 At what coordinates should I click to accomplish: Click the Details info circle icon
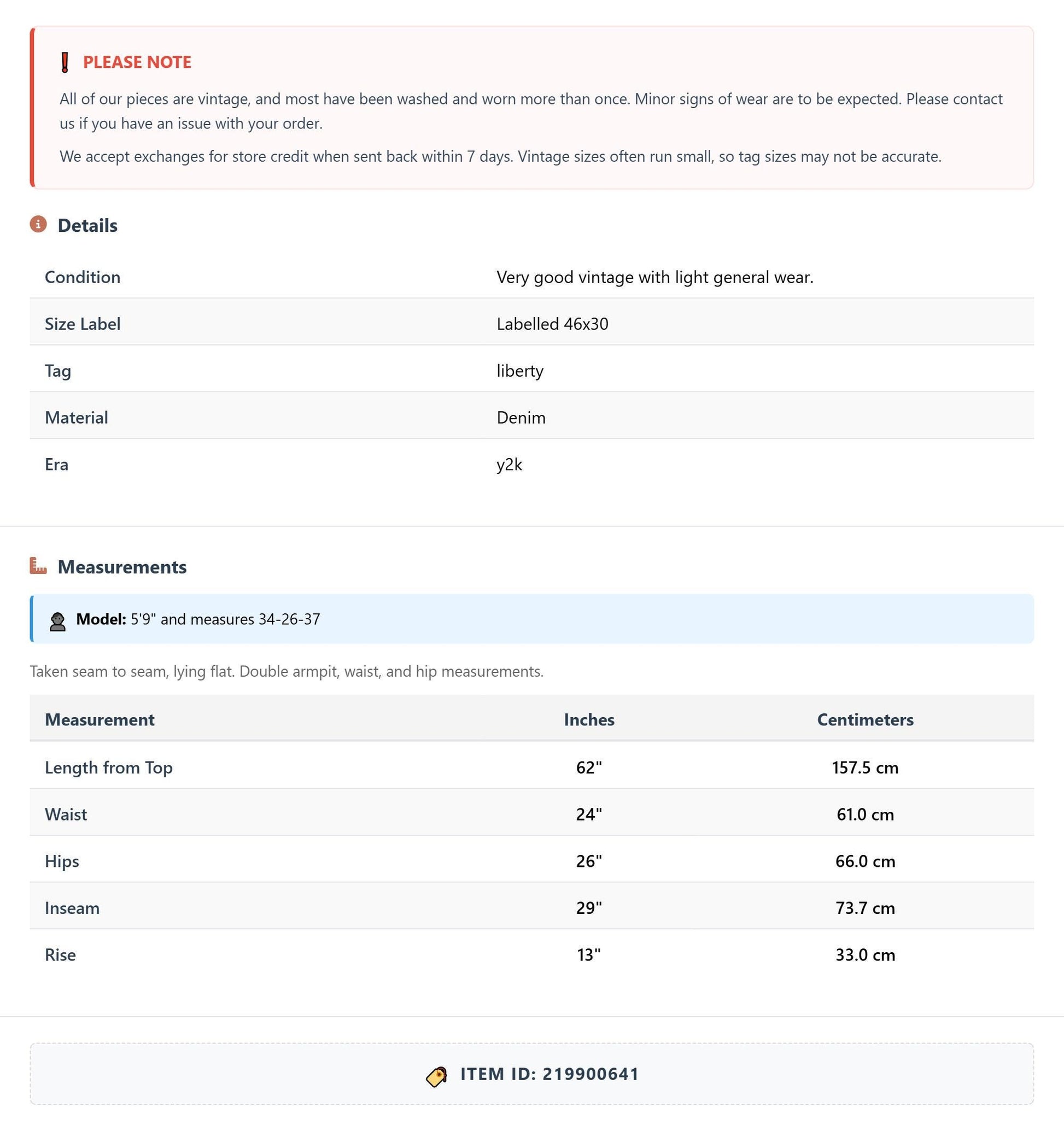38,225
